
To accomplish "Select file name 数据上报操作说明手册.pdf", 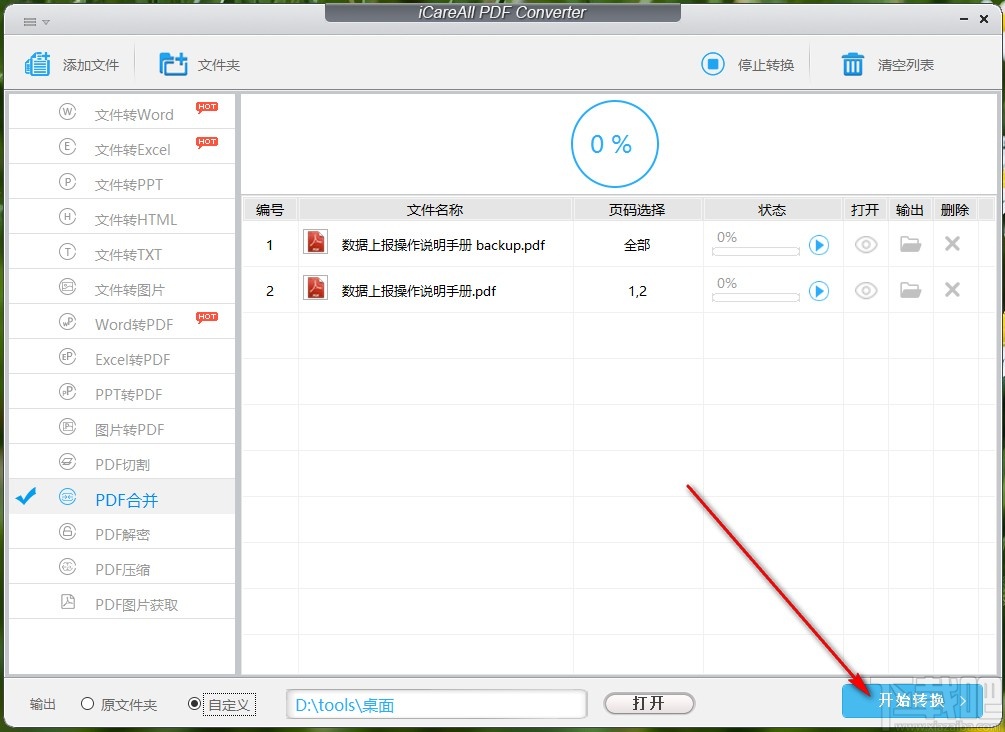I will click(x=419, y=291).
